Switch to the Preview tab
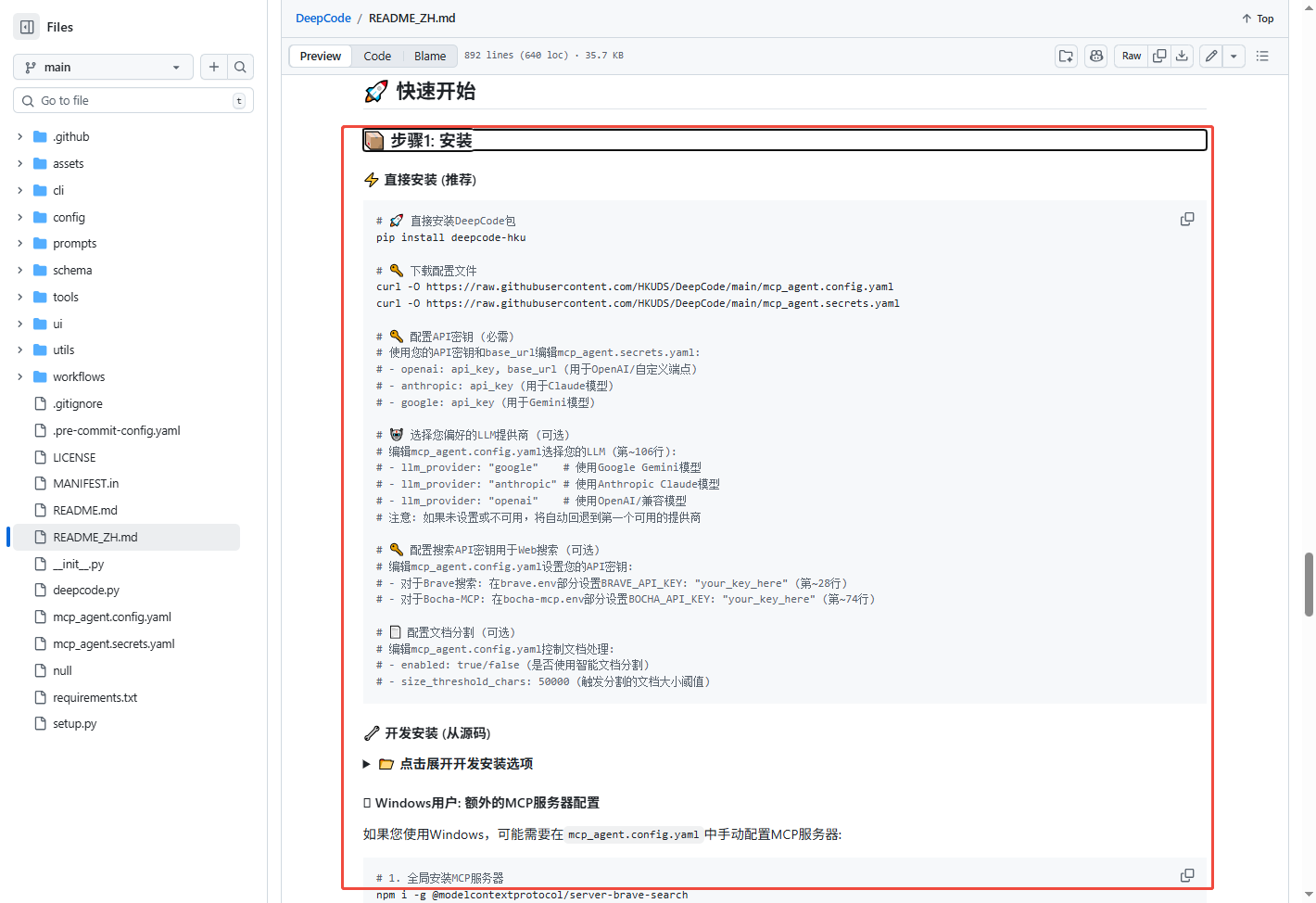Image resolution: width=1316 pixels, height=903 pixels. [x=321, y=56]
